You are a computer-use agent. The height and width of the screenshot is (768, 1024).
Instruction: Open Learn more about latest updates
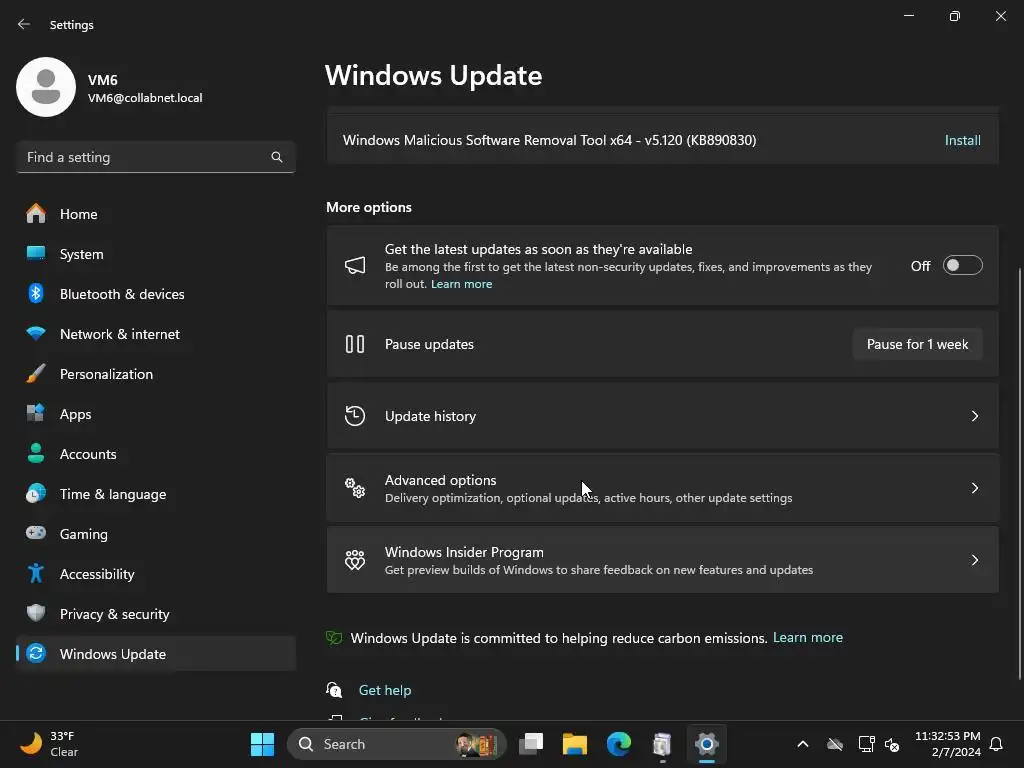[x=461, y=284]
